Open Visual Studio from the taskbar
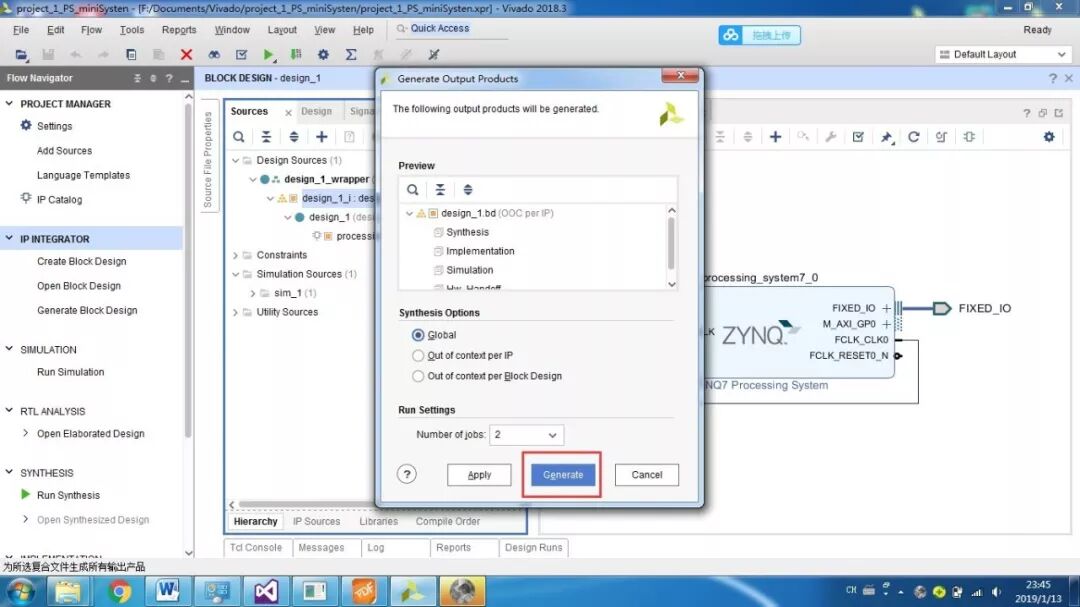Image resolution: width=1080 pixels, height=607 pixels. [x=265, y=591]
